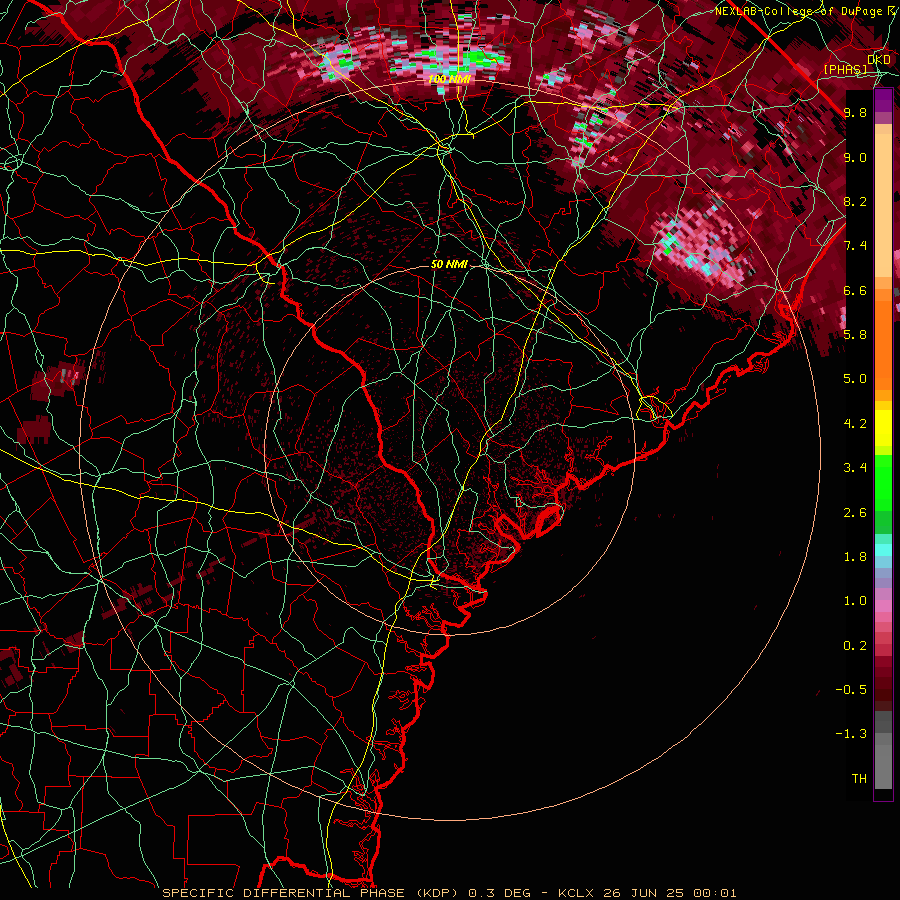900x900 pixels.
Task: Click the '50 NMI' range ring label
Action: click(x=449, y=264)
